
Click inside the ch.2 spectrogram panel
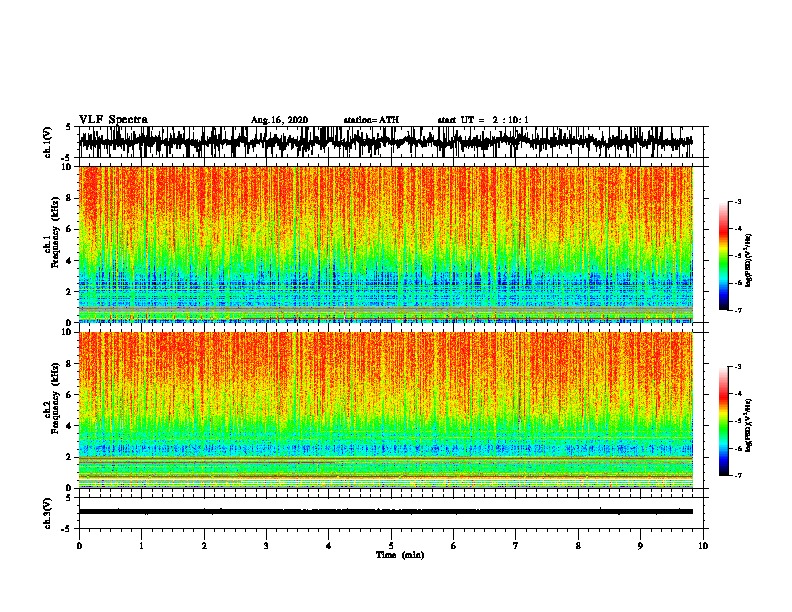click(385, 410)
